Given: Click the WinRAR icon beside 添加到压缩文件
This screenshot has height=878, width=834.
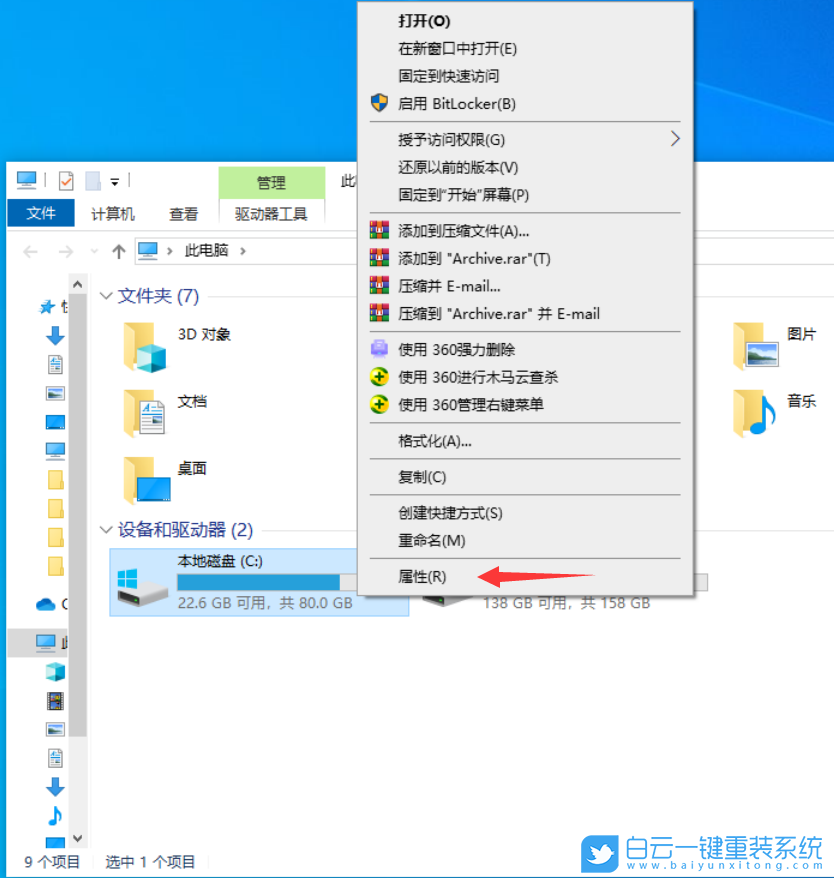Looking at the screenshot, I should (380, 229).
